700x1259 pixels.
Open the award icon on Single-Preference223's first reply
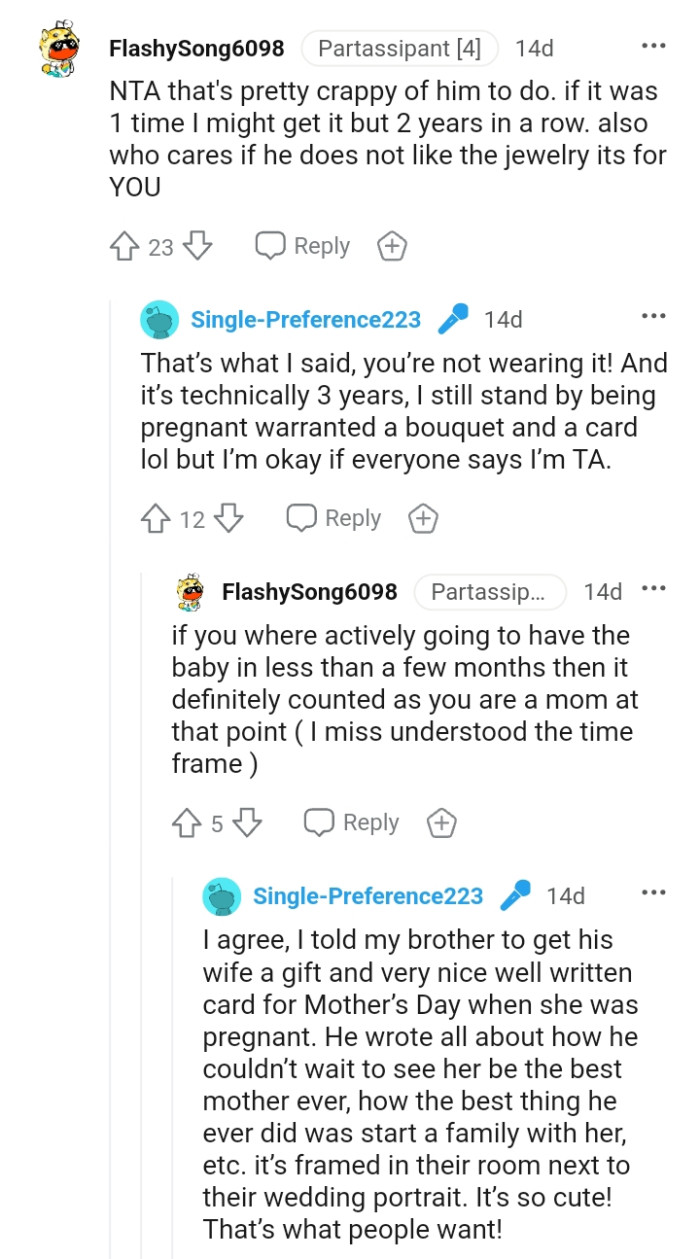coord(421,518)
